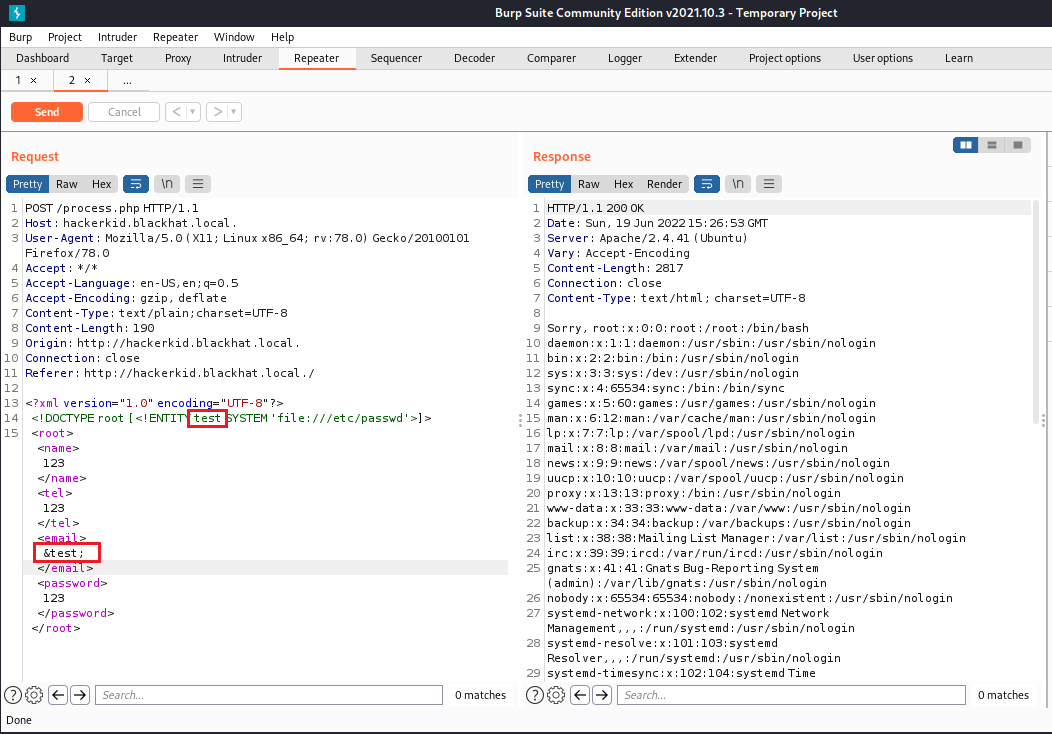Toggle word wrap icon in Request panel

pos(136,184)
